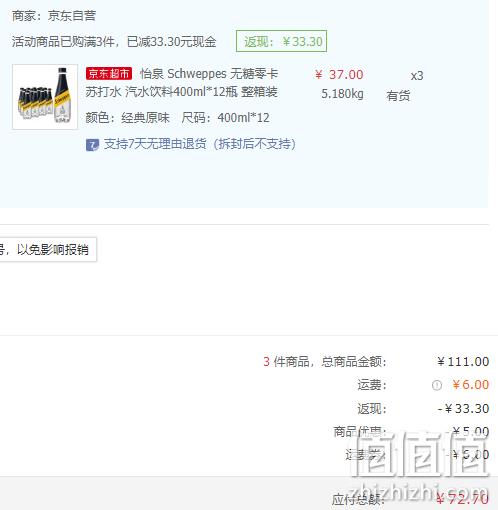The width and height of the screenshot is (498, 510).
Task: Click the x3 quantity label
Action: (x=417, y=76)
